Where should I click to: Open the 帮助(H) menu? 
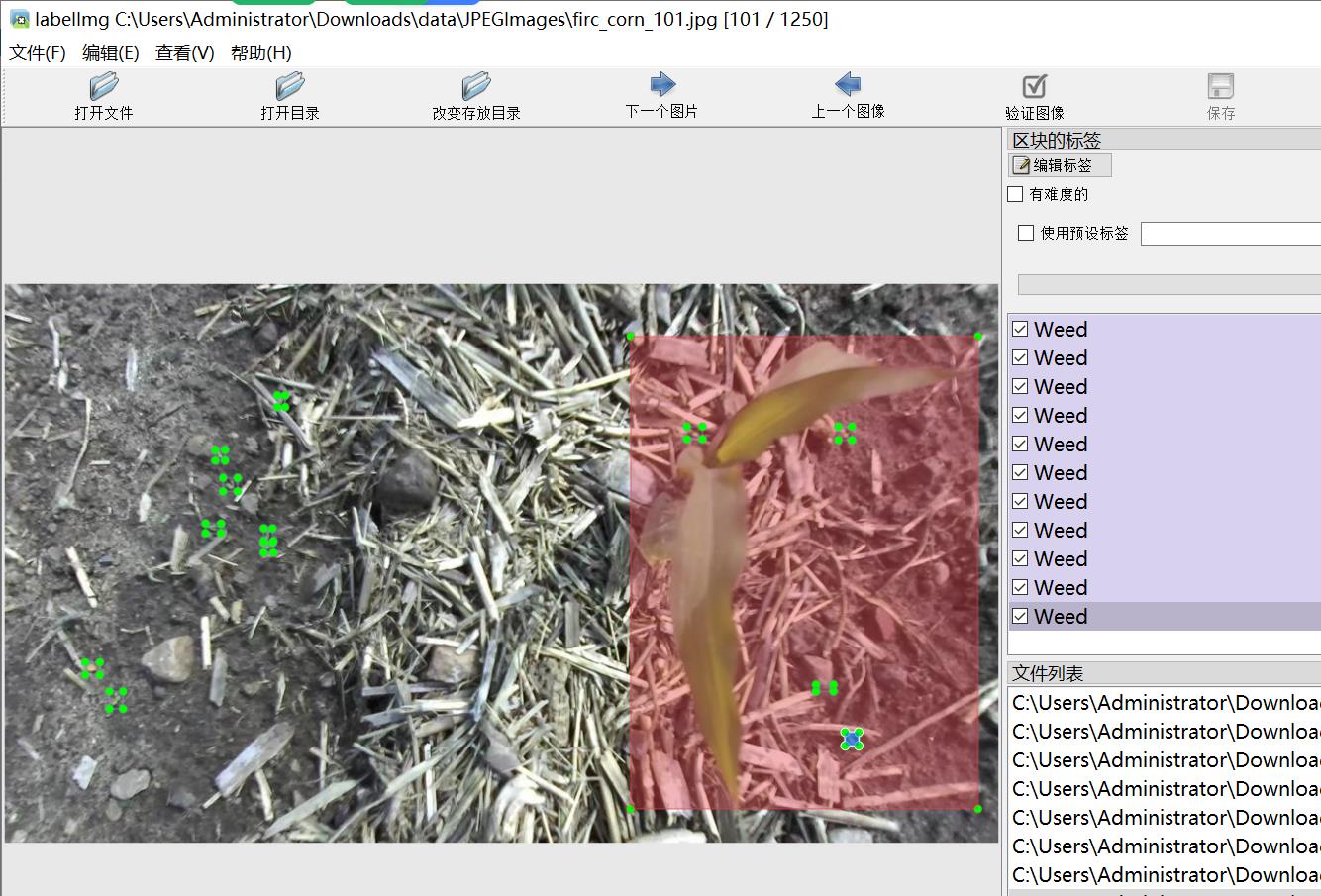pos(261,53)
